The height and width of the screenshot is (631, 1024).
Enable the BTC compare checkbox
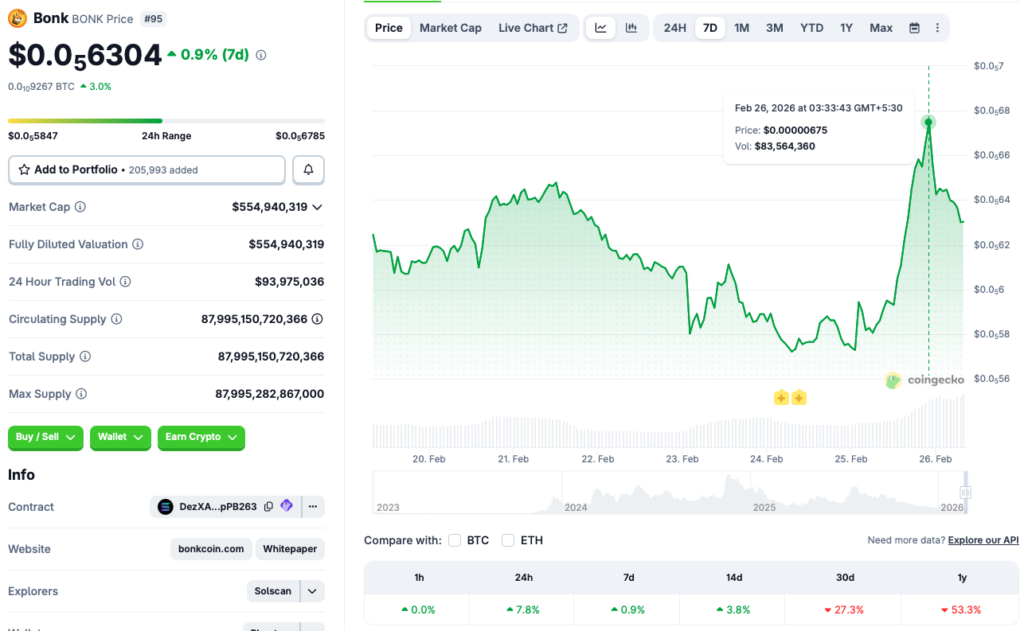pyautogui.click(x=455, y=540)
